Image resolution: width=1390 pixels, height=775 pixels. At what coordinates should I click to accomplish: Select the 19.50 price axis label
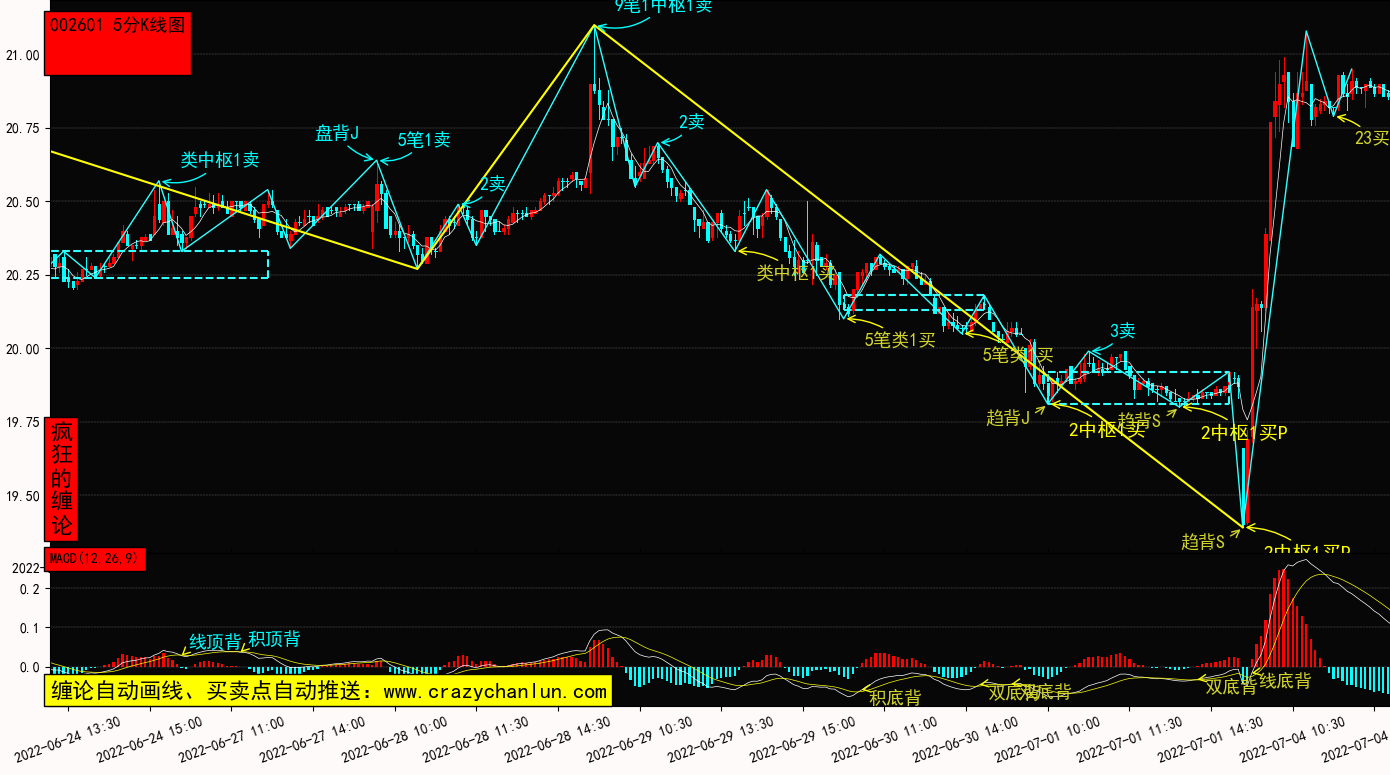22,496
